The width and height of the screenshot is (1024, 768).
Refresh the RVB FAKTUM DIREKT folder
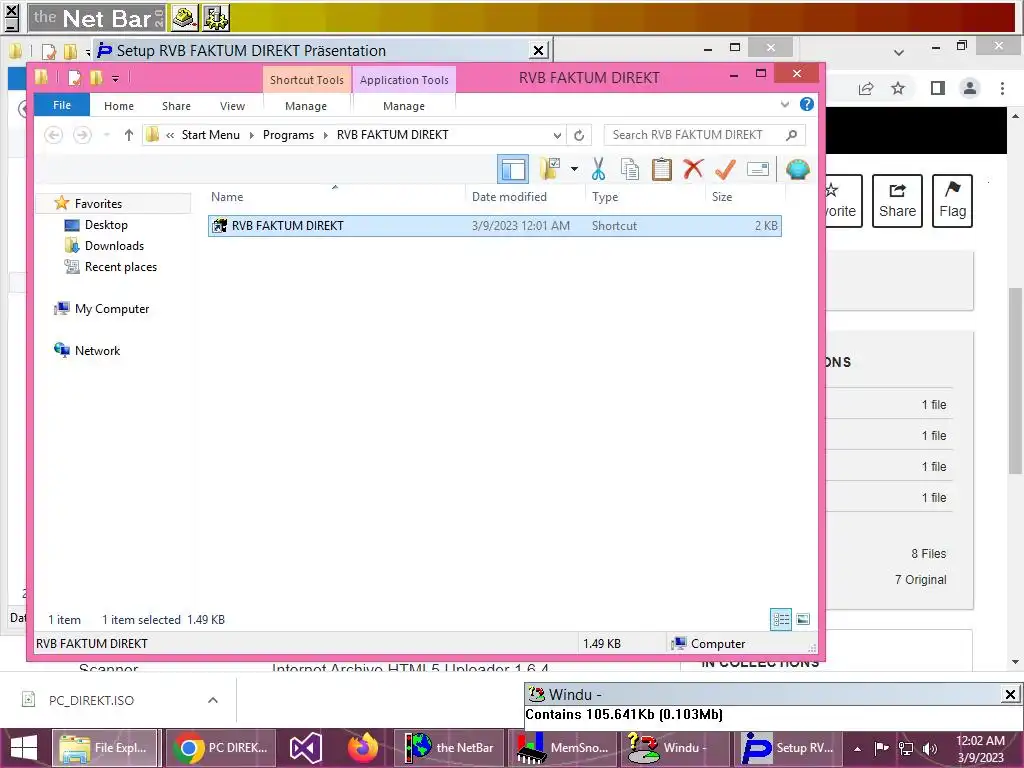click(579, 135)
